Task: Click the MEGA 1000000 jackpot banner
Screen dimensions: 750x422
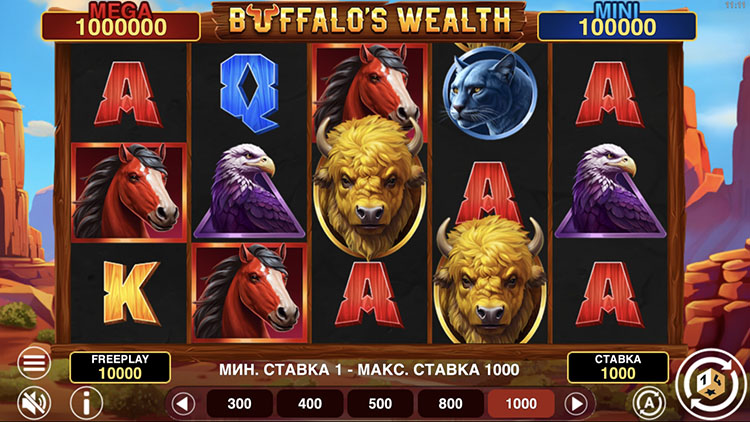Action: 121,23
